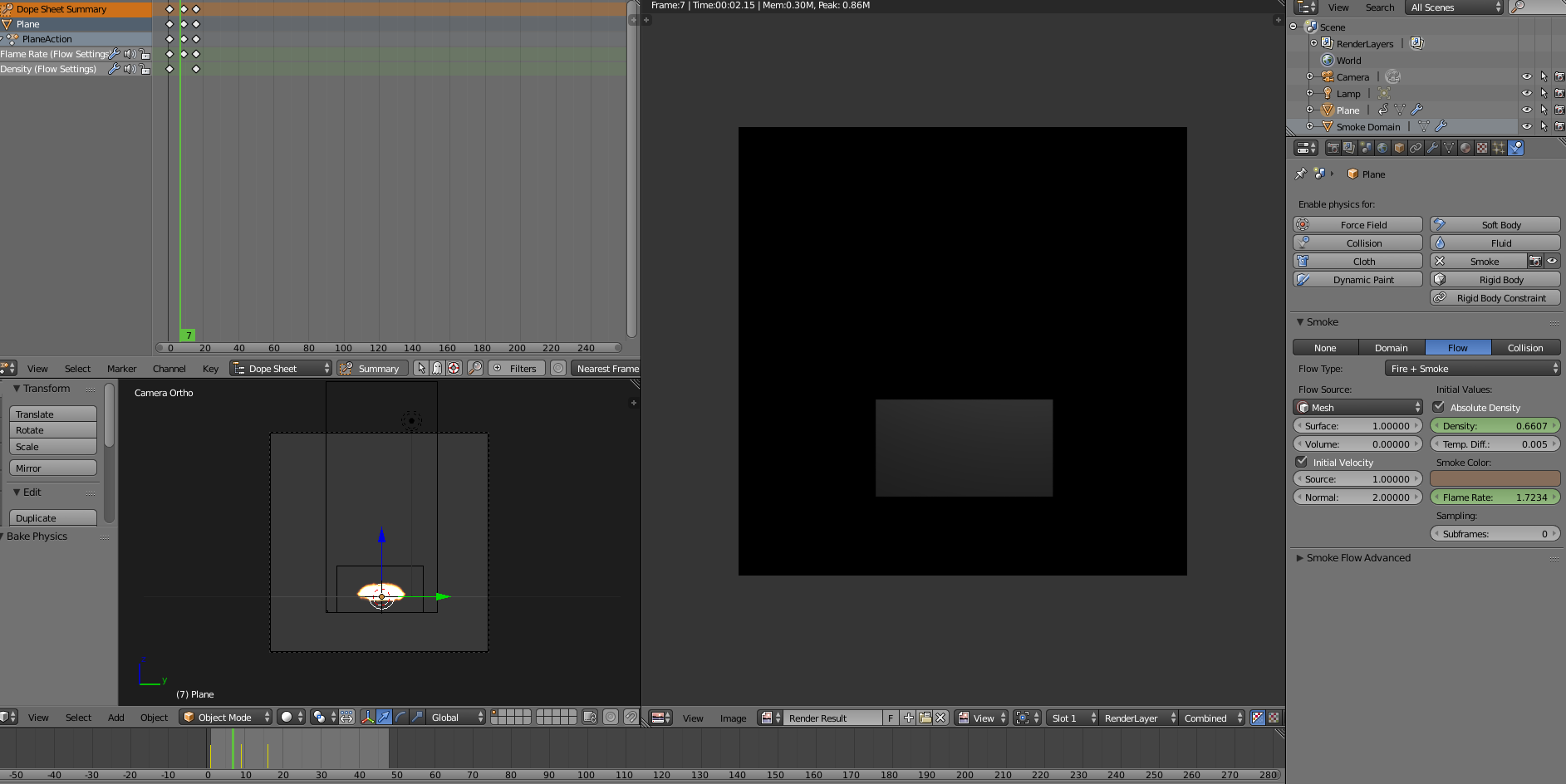Collapse the Scene tree in outliner
Viewport: 1566px width, 784px height.
point(1293,27)
